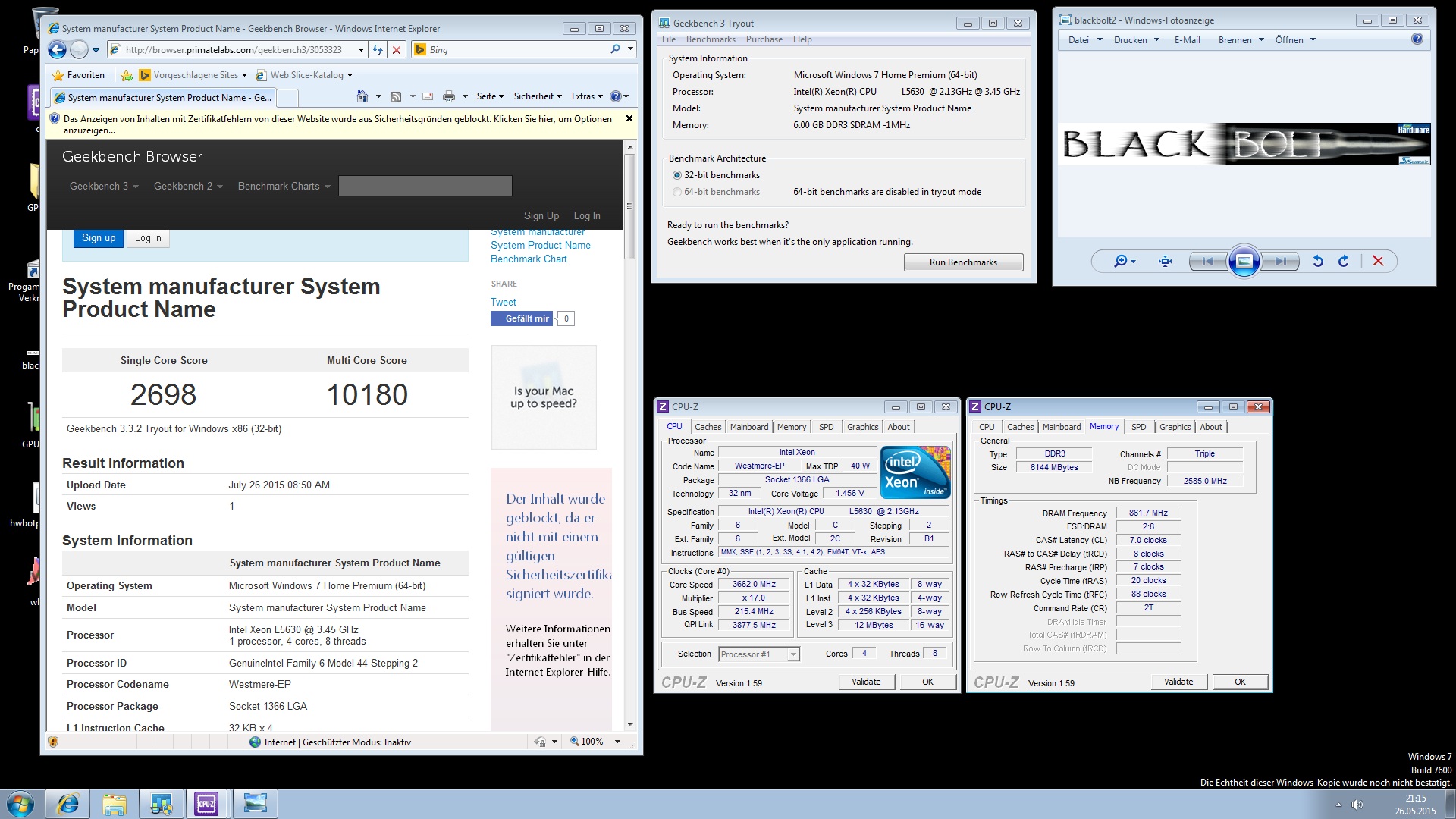
Task: Open Geekbench 3 navigation dropdown
Action: [104, 186]
